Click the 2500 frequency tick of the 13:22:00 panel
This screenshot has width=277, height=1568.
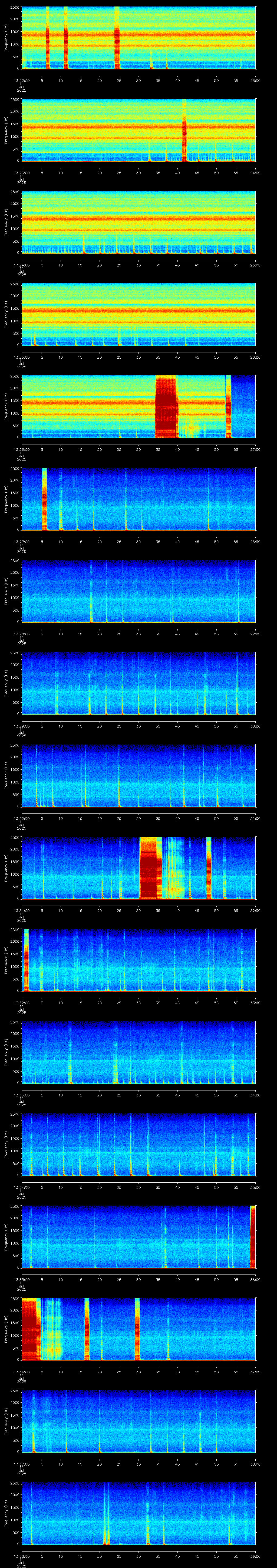pyautogui.click(x=15, y=8)
